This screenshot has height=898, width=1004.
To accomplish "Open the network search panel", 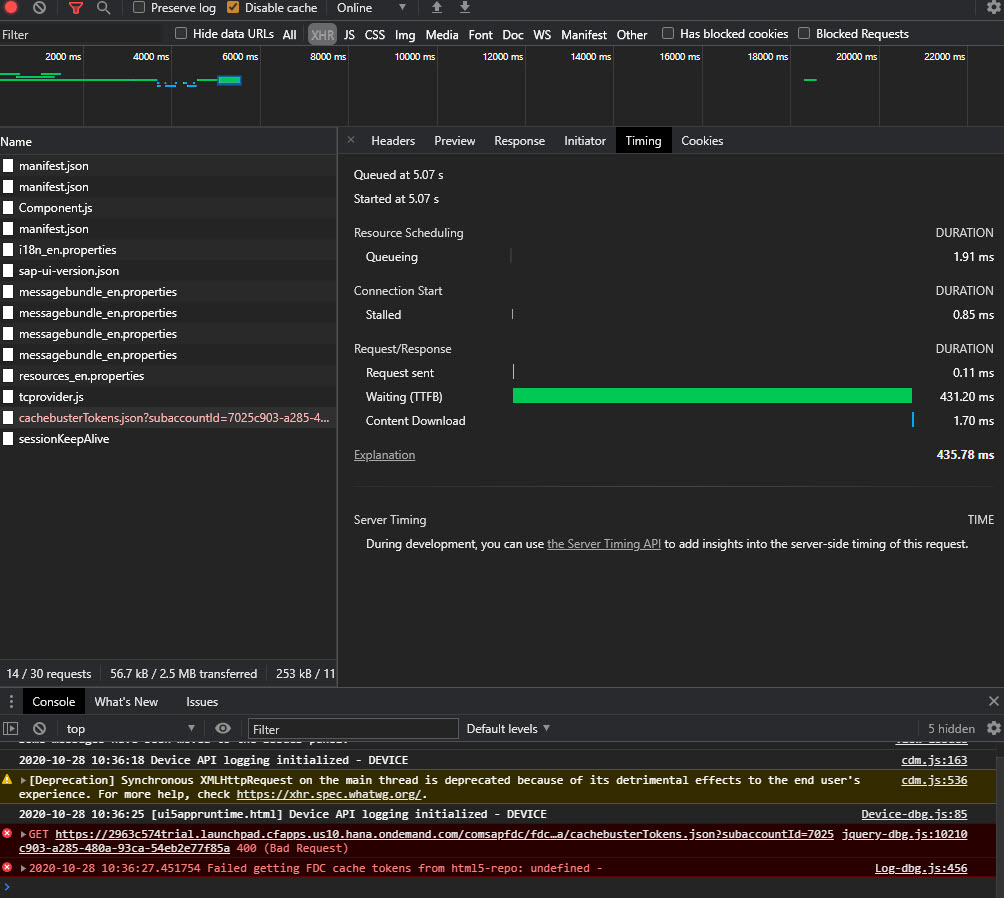I will pos(103,8).
